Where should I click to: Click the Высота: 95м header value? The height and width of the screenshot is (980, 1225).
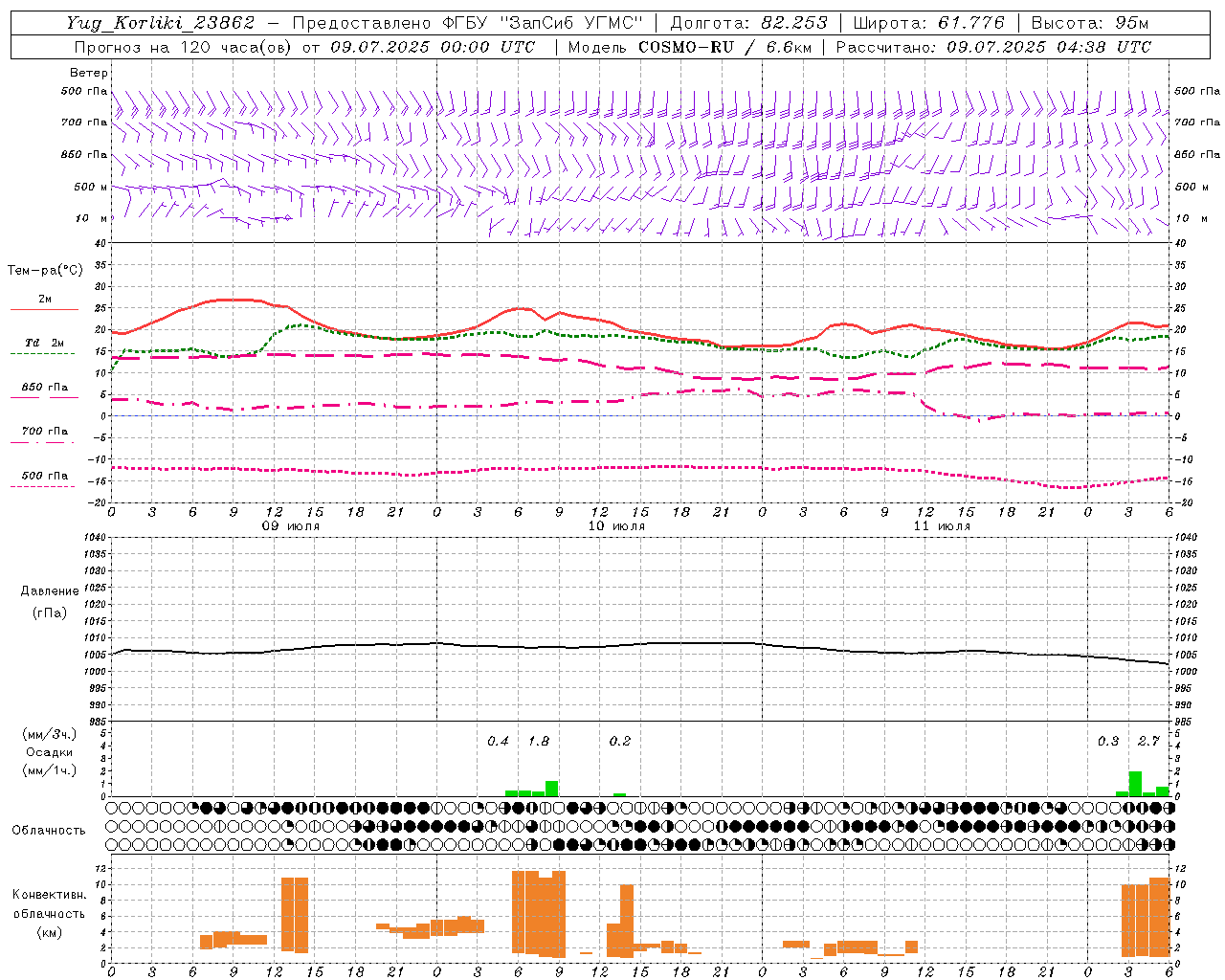tap(1090, 23)
